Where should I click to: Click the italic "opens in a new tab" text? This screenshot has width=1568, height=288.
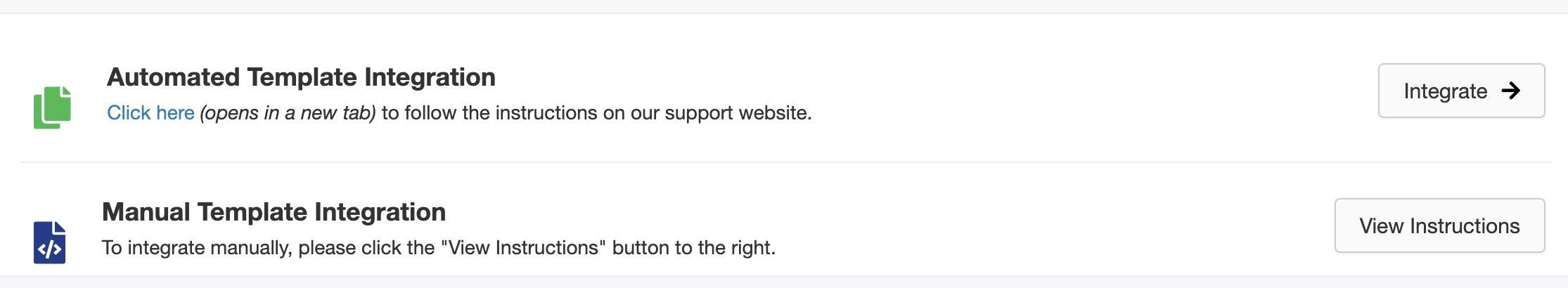point(288,113)
